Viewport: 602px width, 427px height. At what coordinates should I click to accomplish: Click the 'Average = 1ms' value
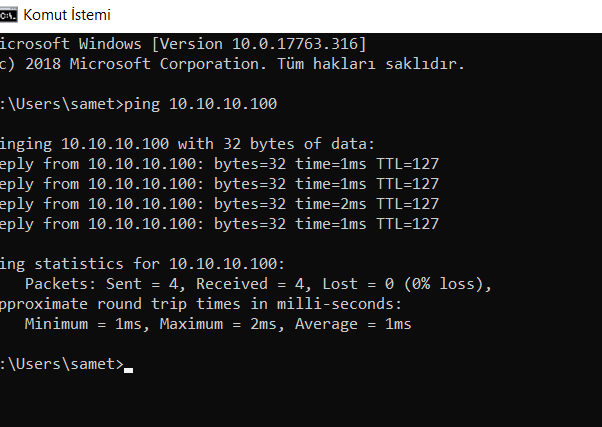(x=353, y=324)
